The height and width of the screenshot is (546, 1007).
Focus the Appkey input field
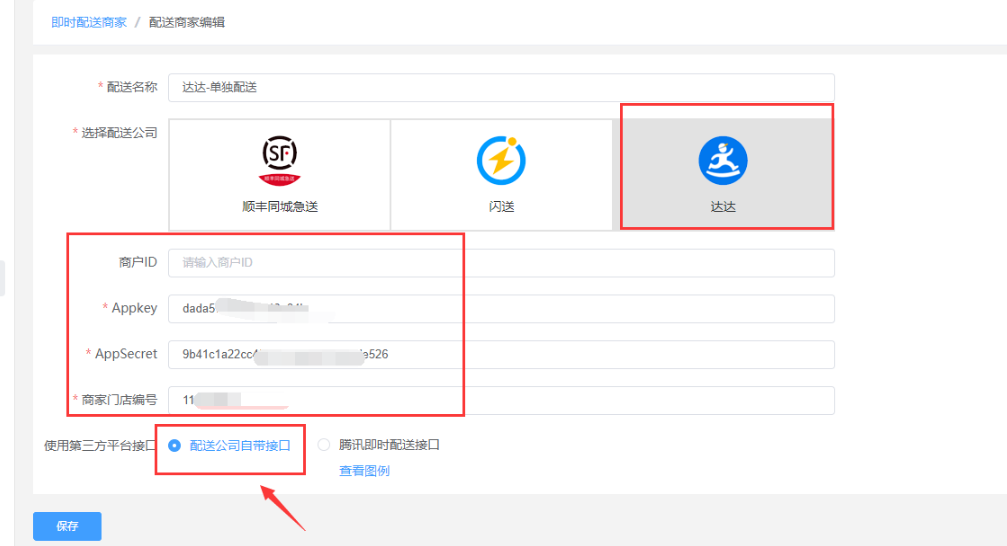tap(501, 308)
